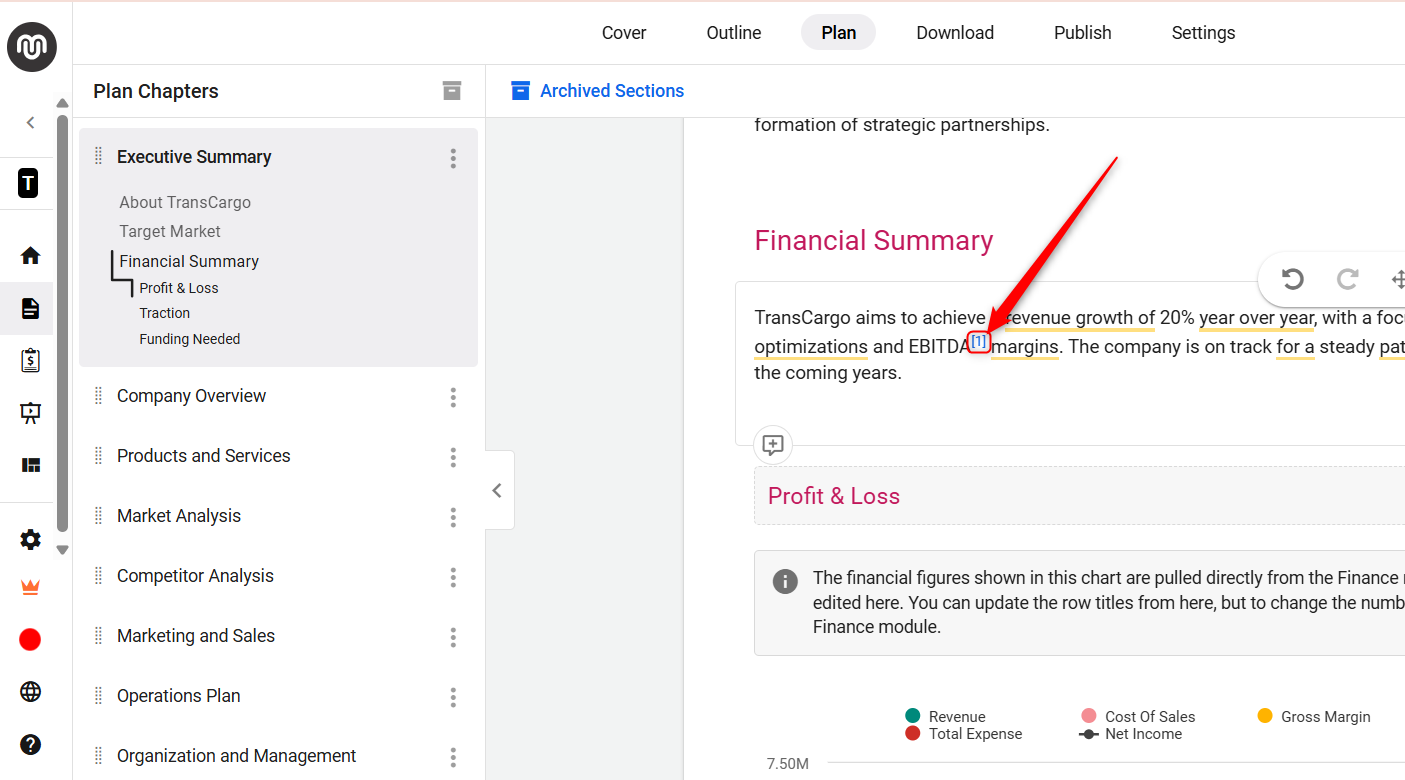This screenshot has width=1405, height=780.
Task: Select Financial Summary in the chapter tree
Action: (189, 261)
